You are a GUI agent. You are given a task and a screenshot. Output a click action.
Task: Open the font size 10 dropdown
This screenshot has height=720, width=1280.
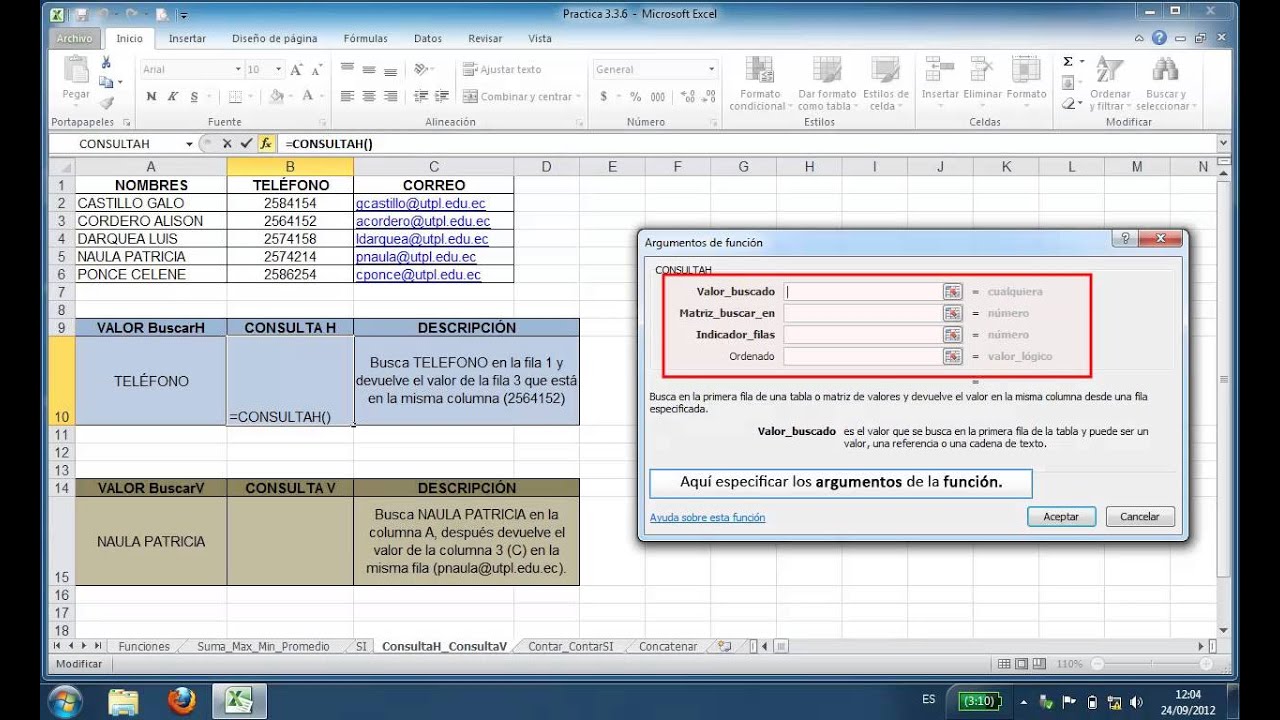280,70
